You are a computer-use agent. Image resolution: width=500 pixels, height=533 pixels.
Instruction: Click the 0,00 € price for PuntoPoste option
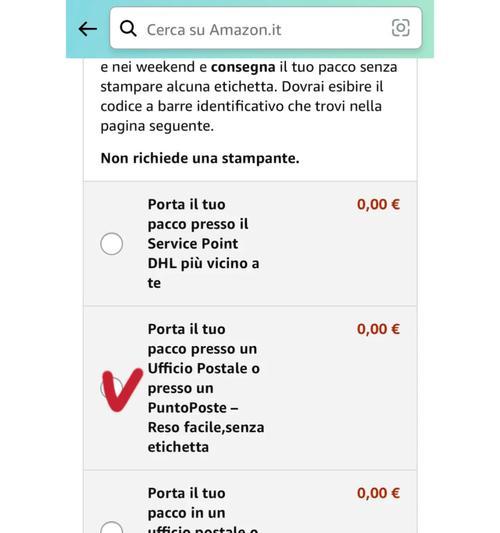378,329
